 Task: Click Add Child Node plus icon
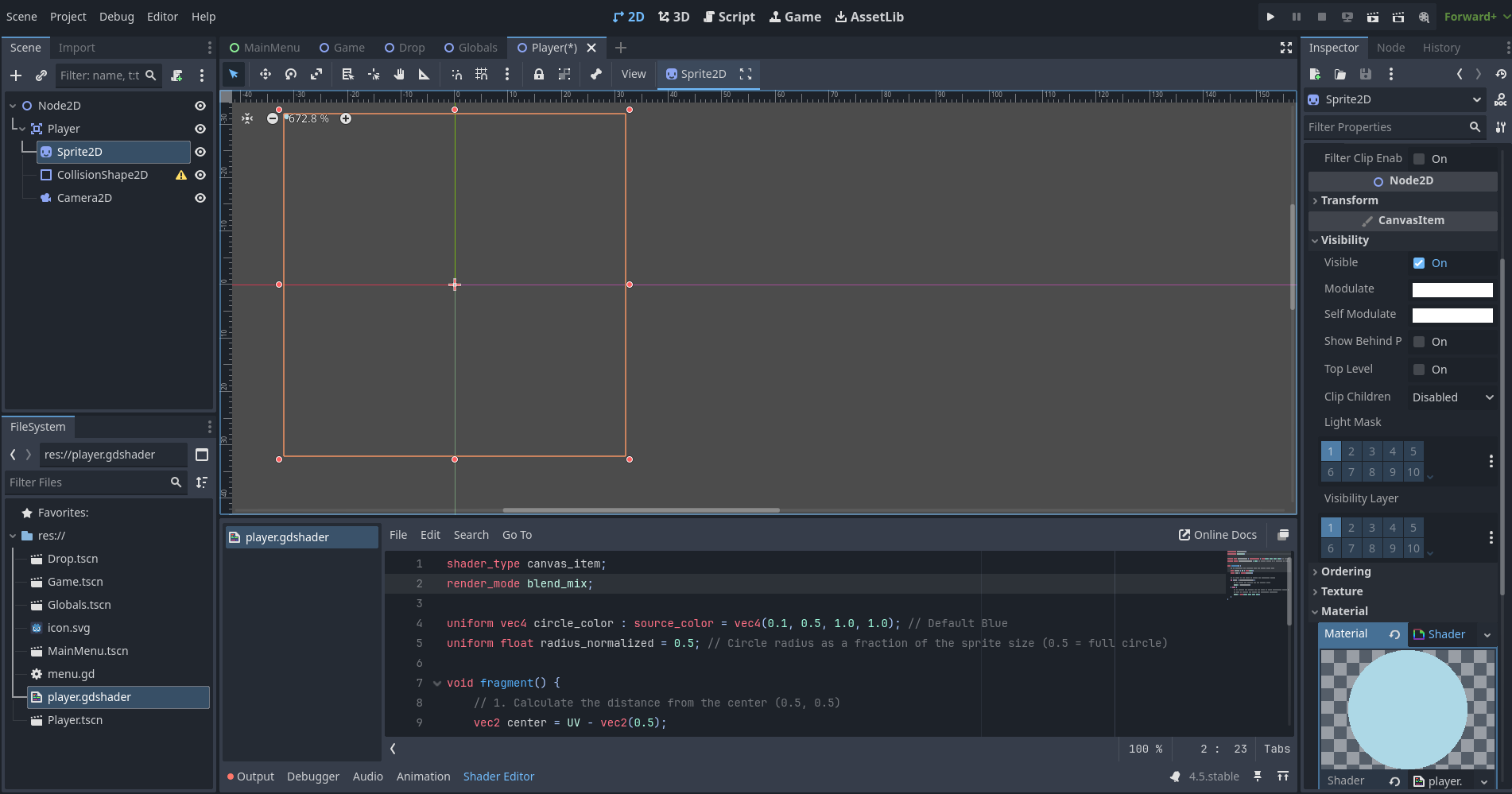[x=16, y=76]
